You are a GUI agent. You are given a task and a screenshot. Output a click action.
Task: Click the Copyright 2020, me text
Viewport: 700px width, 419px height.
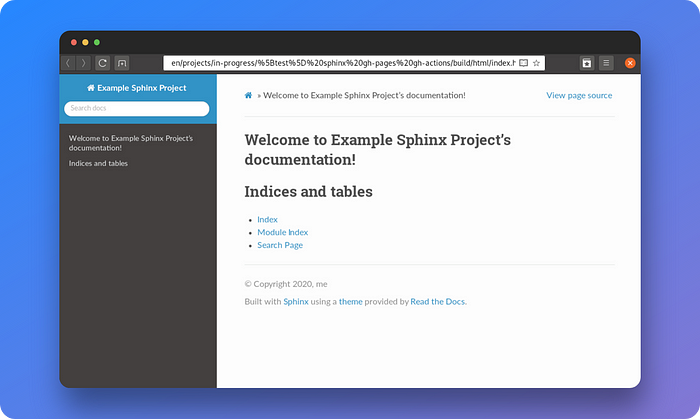click(x=286, y=284)
